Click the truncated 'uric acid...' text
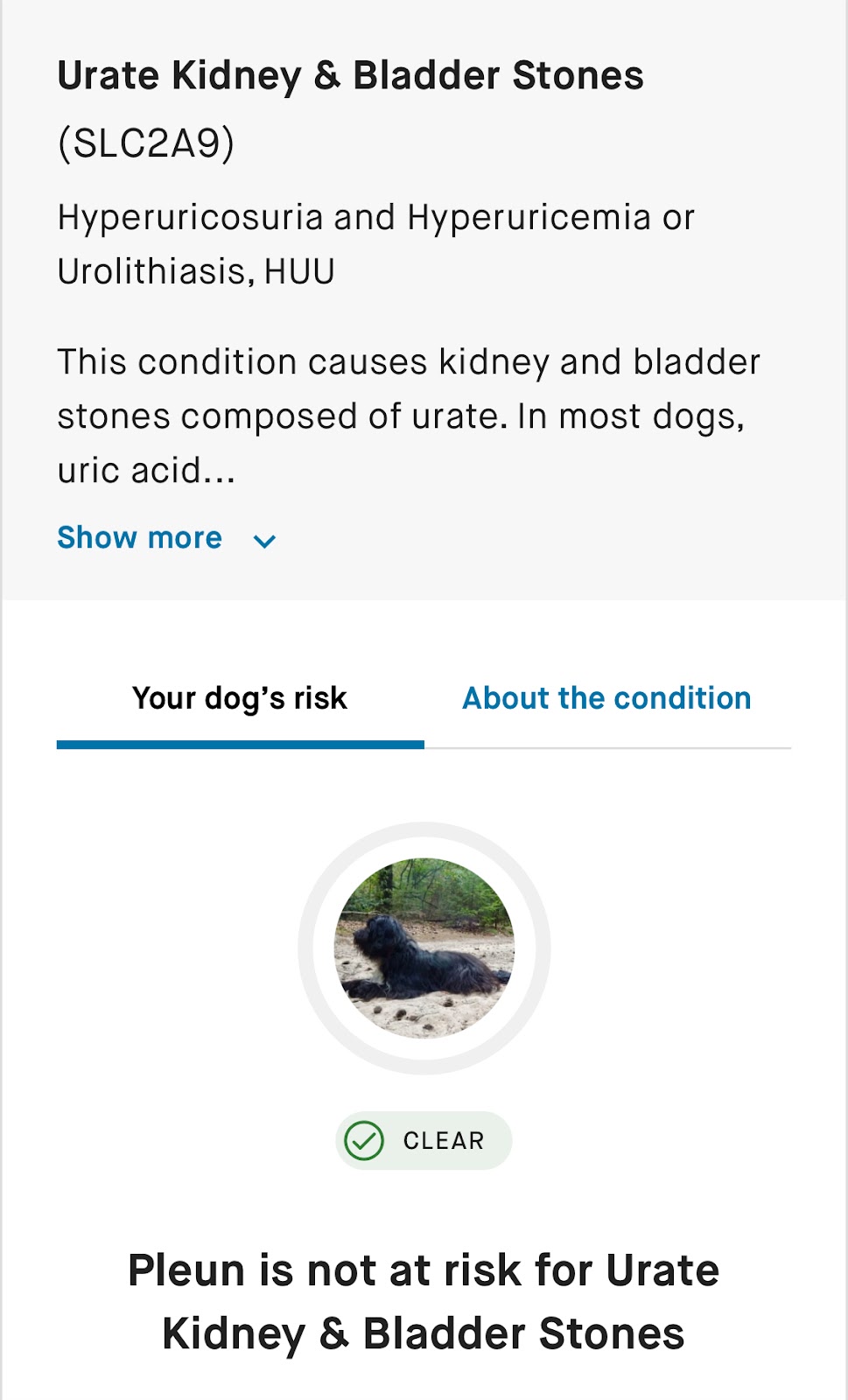Screen dimensions: 848x1400 tap(146, 471)
